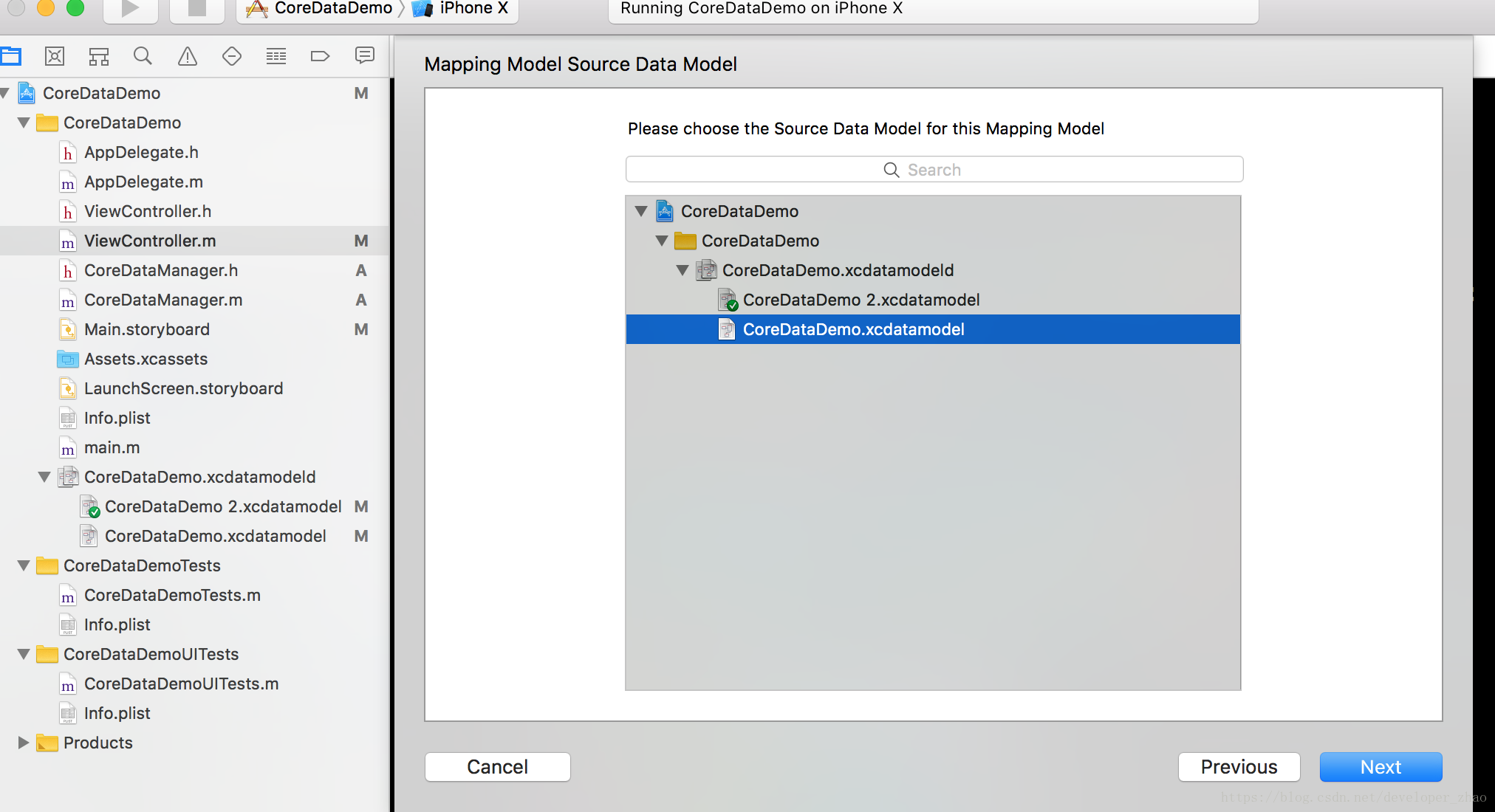Click the Next button
Viewport: 1495px width, 812px height.
point(1381,767)
